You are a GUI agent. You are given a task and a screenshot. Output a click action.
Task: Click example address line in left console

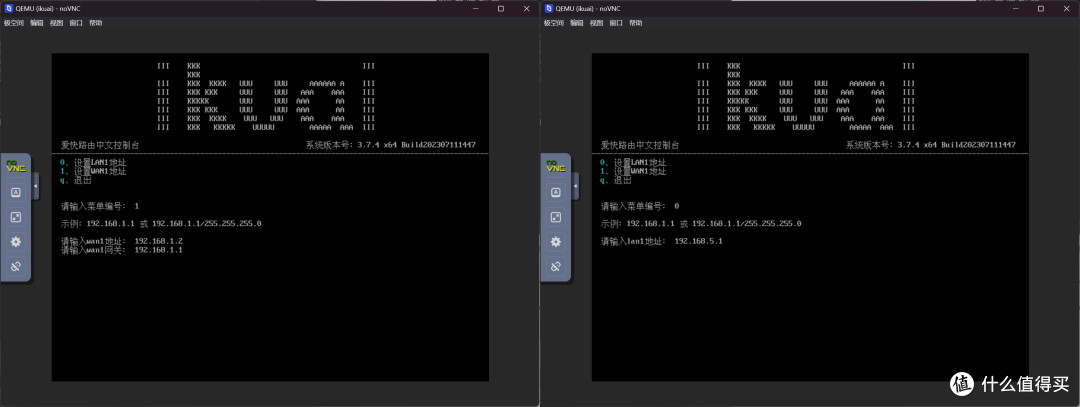point(161,224)
